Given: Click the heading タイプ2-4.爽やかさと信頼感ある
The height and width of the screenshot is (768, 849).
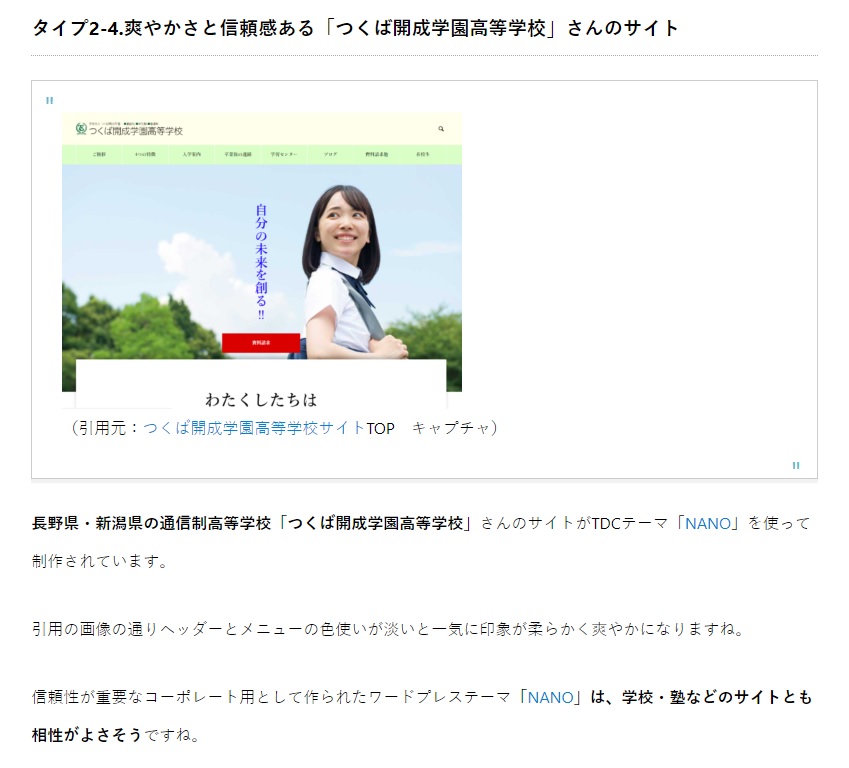Looking at the screenshot, I should click(355, 28).
